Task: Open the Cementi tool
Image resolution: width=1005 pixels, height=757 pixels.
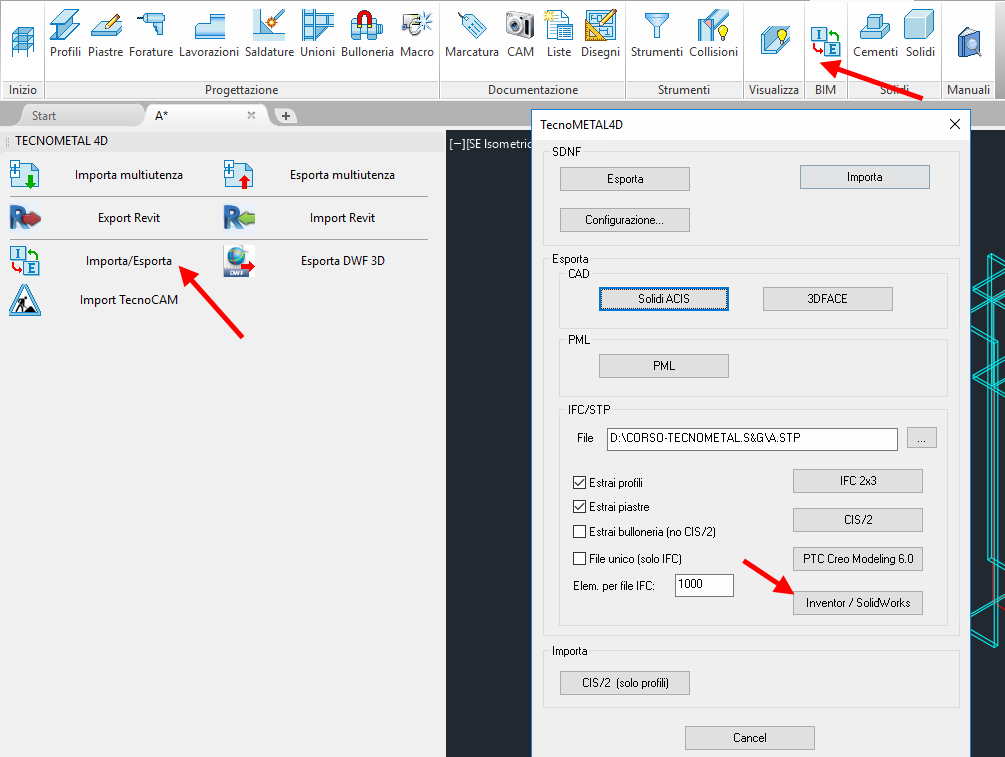Action: coord(875,34)
